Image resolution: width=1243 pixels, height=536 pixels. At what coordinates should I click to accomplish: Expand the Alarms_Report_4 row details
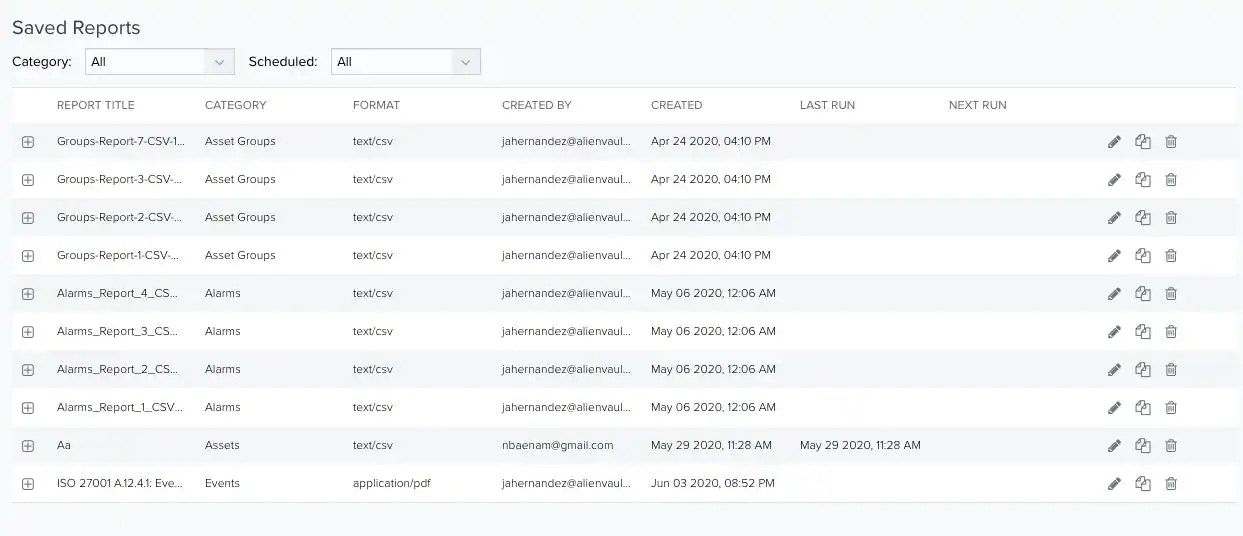(28, 294)
